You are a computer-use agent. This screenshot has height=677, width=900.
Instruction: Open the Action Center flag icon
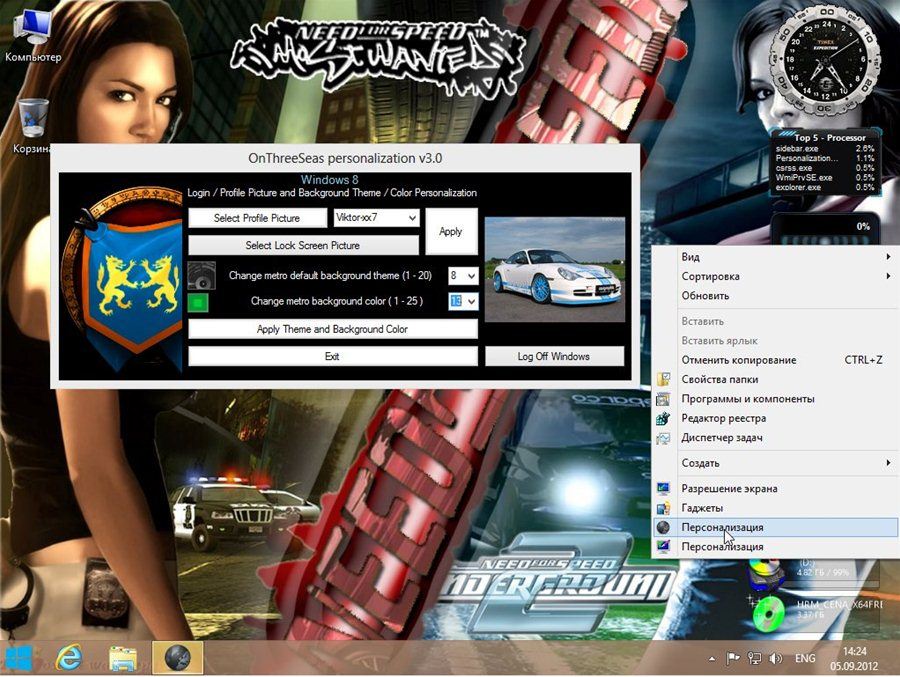click(x=731, y=659)
